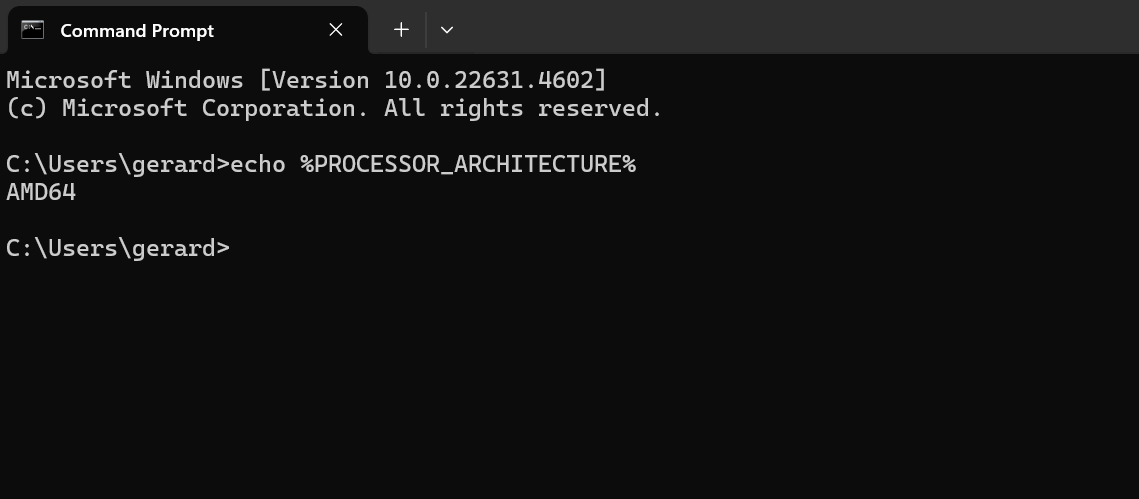
Task: Click the blank terminal area below the prompt
Action: coord(570,378)
